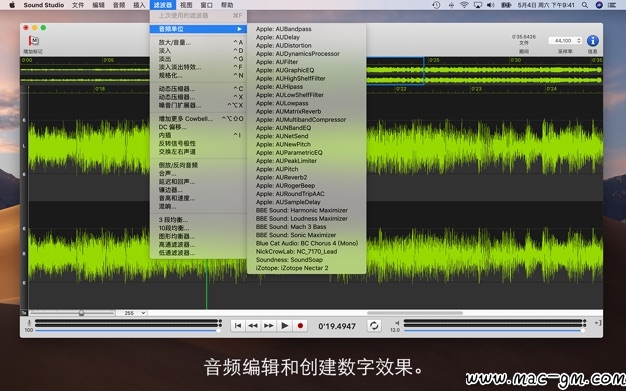The image size is (626, 391).
Task: Select iZotope: iZotope Nectar 2 effect
Action: pyautogui.click(x=292, y=268)
